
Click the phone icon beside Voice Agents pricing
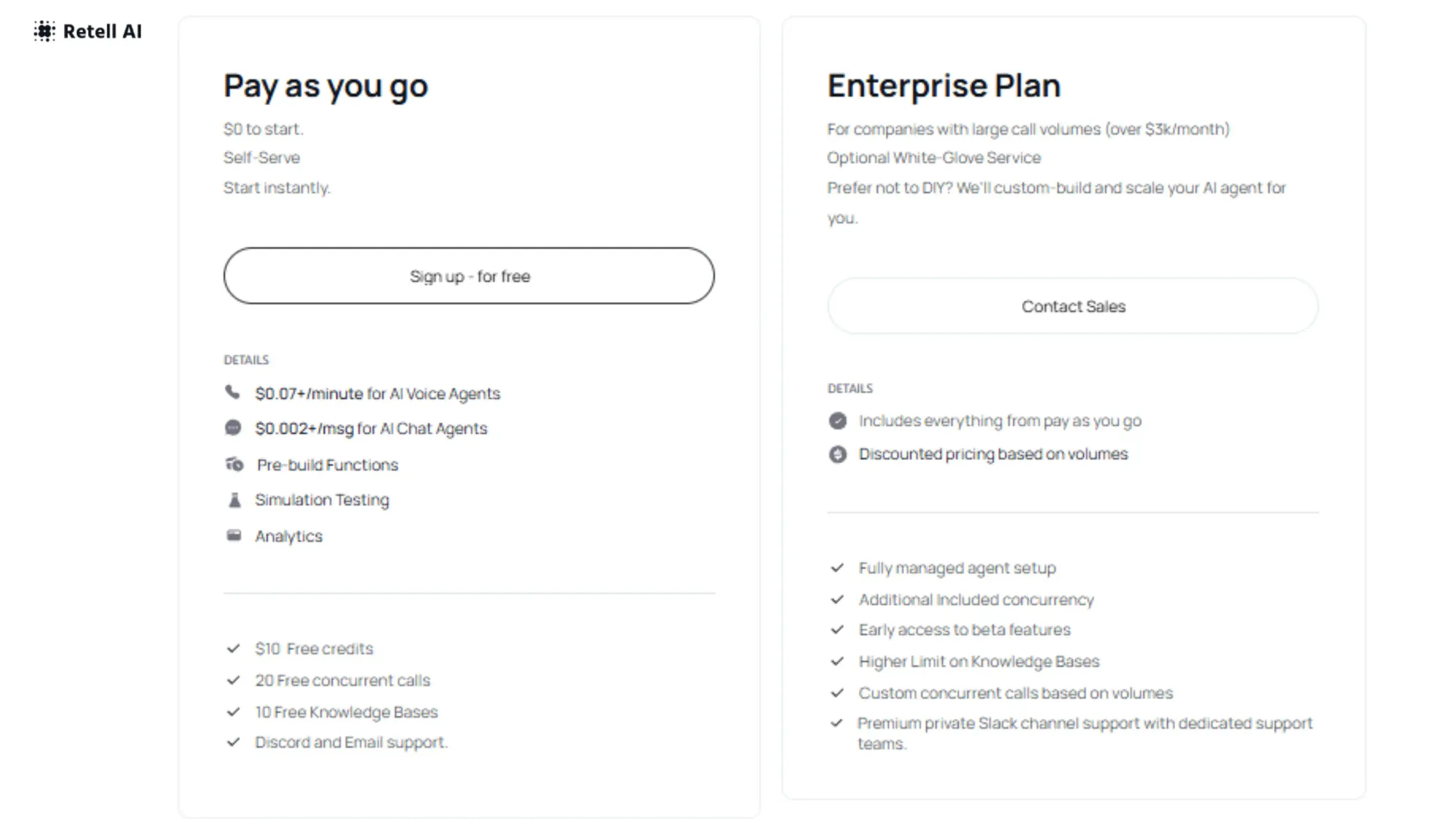(232, 393)
